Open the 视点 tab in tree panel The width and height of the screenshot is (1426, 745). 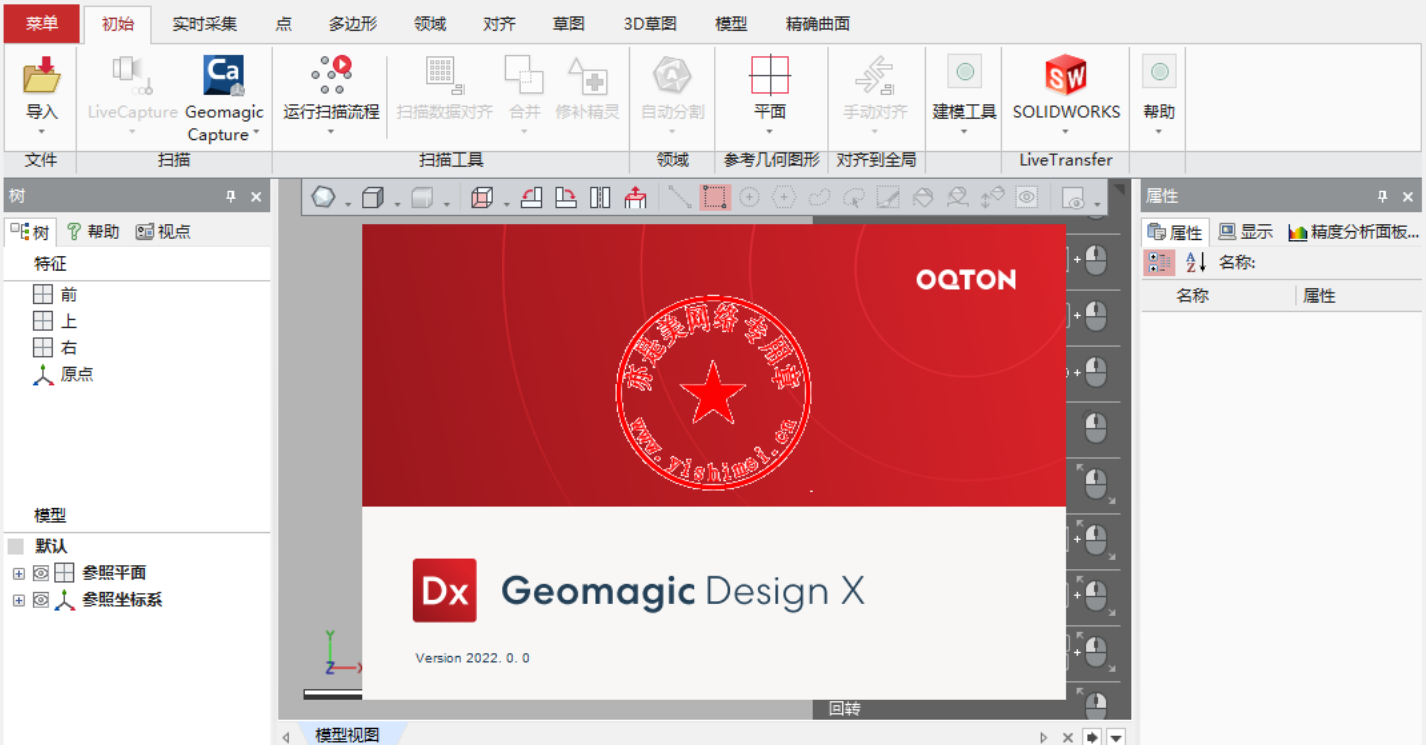pos(163,232)
